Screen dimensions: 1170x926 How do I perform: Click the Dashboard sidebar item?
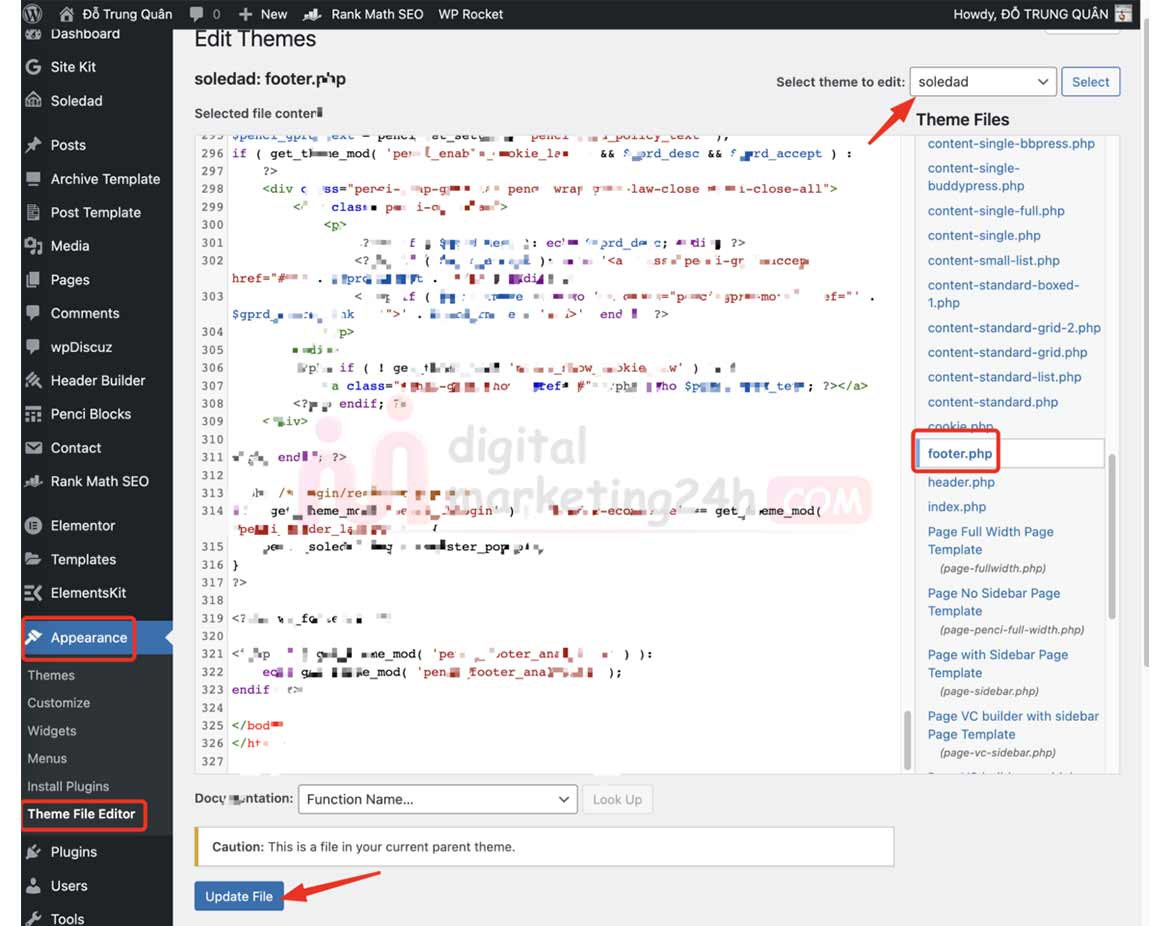click(85, 34)
